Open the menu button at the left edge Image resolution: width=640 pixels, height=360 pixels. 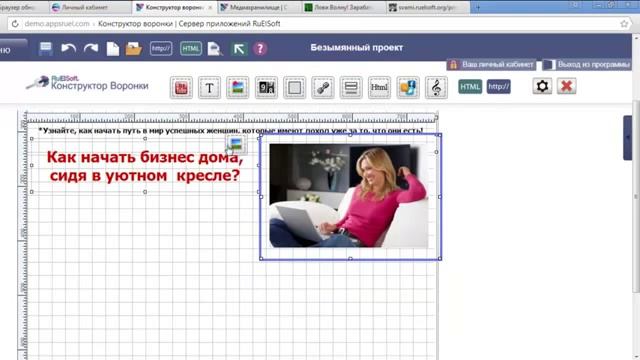pos(12,50)
